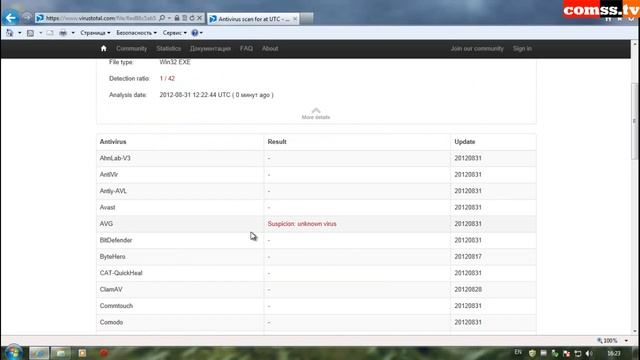Click the Home toolbar icon in command bar
This screenshot has width=640, height=360.
(10, 33)
